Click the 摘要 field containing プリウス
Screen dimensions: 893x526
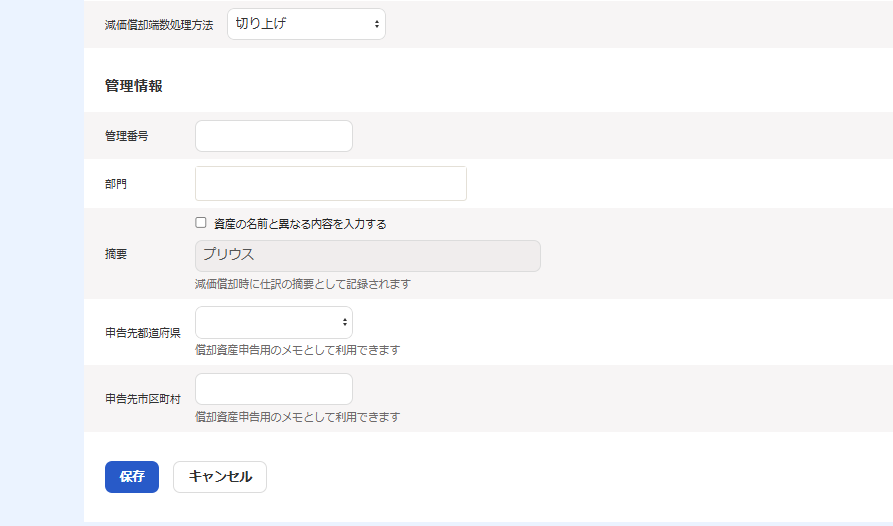tap(367, 256)
